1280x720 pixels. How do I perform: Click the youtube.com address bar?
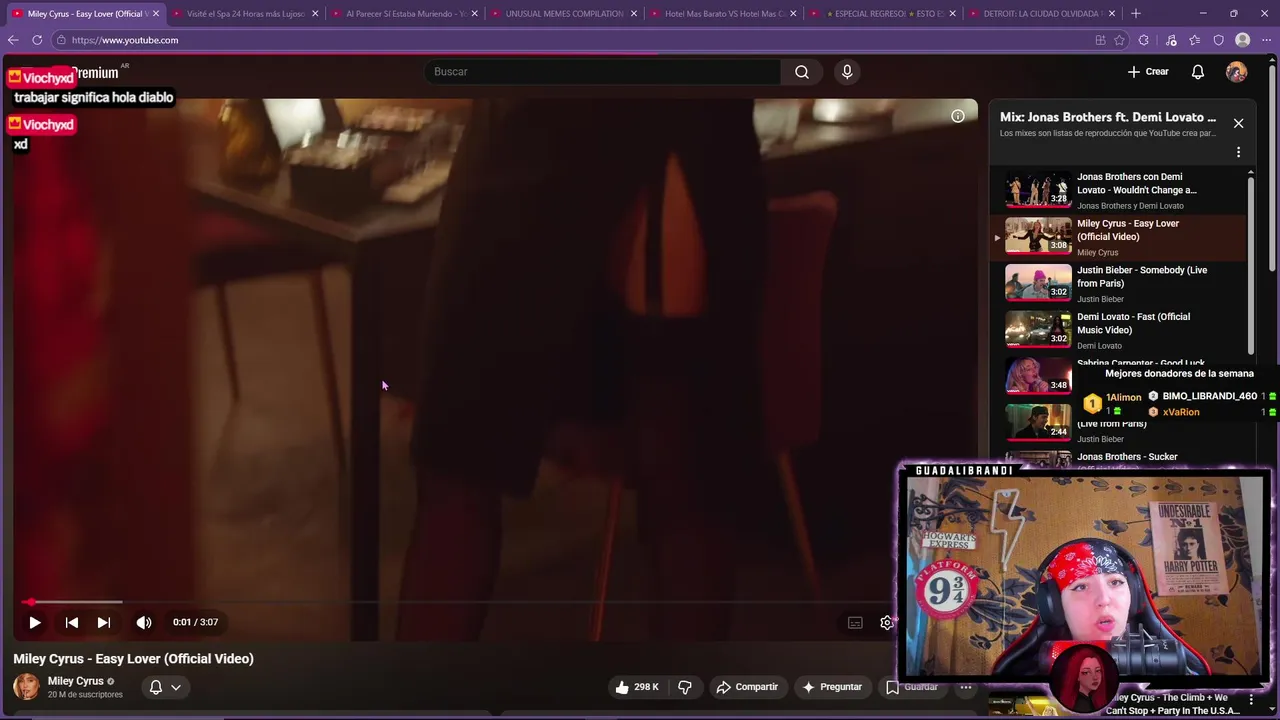570,40
